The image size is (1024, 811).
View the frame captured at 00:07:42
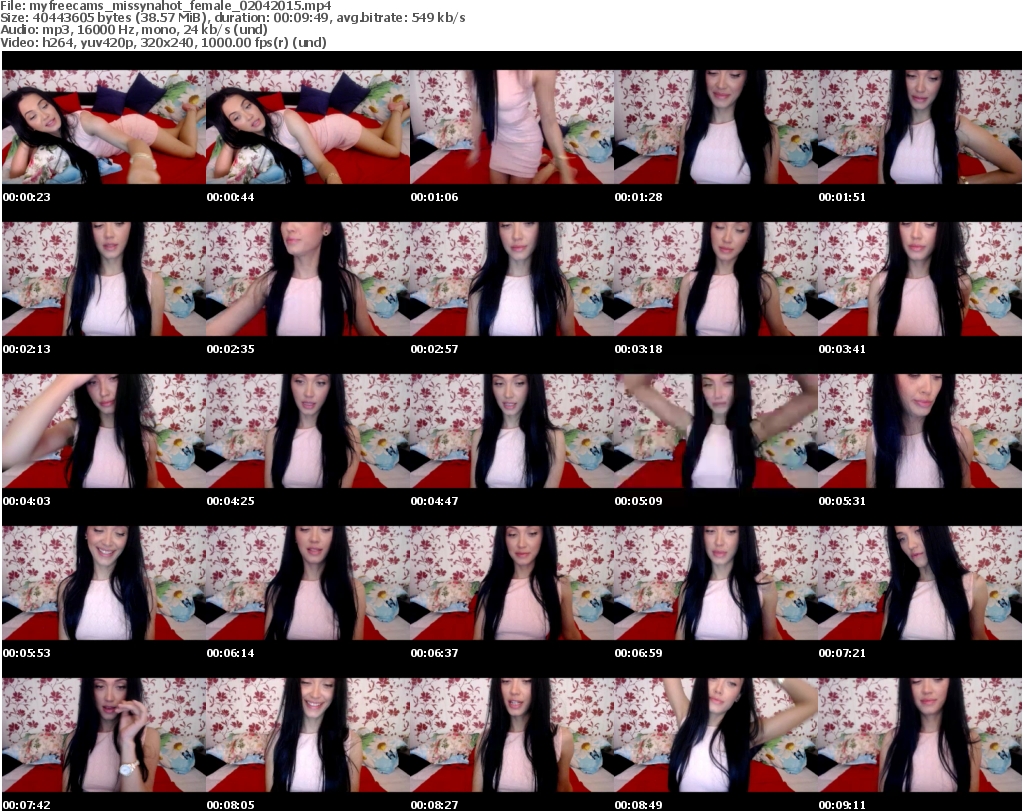click(x=104, y=735)
